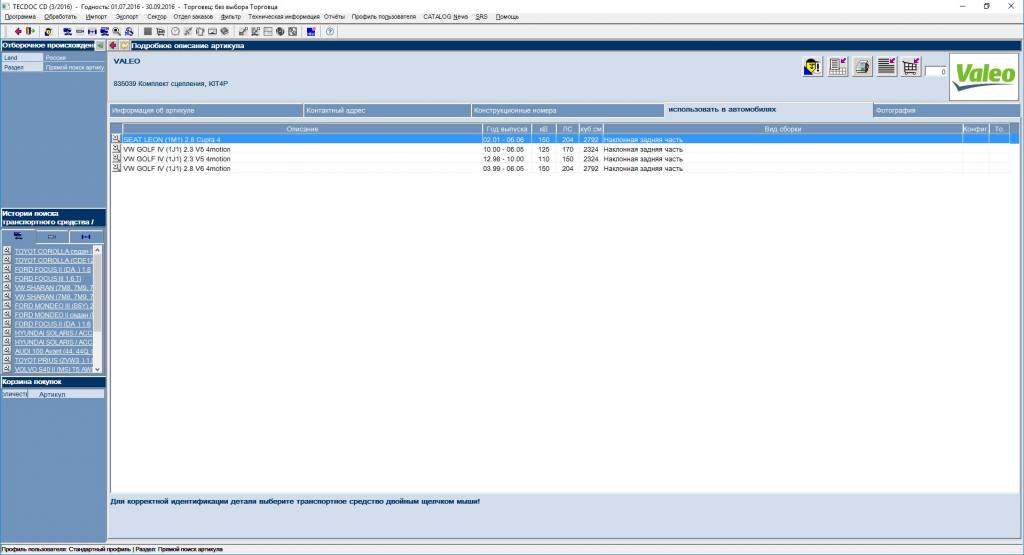Viewport: 1024px width, 555px height.
Task: Open the Программа menu
Action: click(20, 17)
